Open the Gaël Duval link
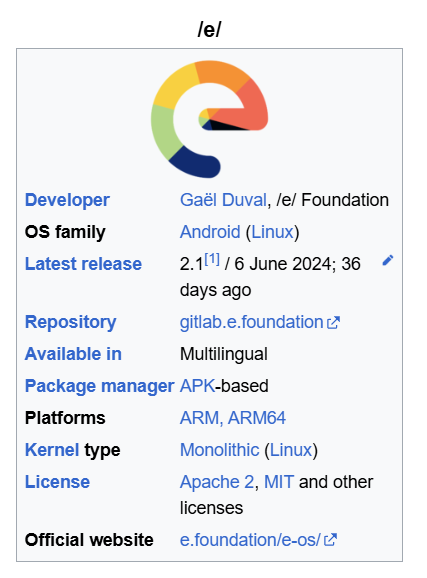The width and height of the screenshot is (427, 578). pos(223,200)
